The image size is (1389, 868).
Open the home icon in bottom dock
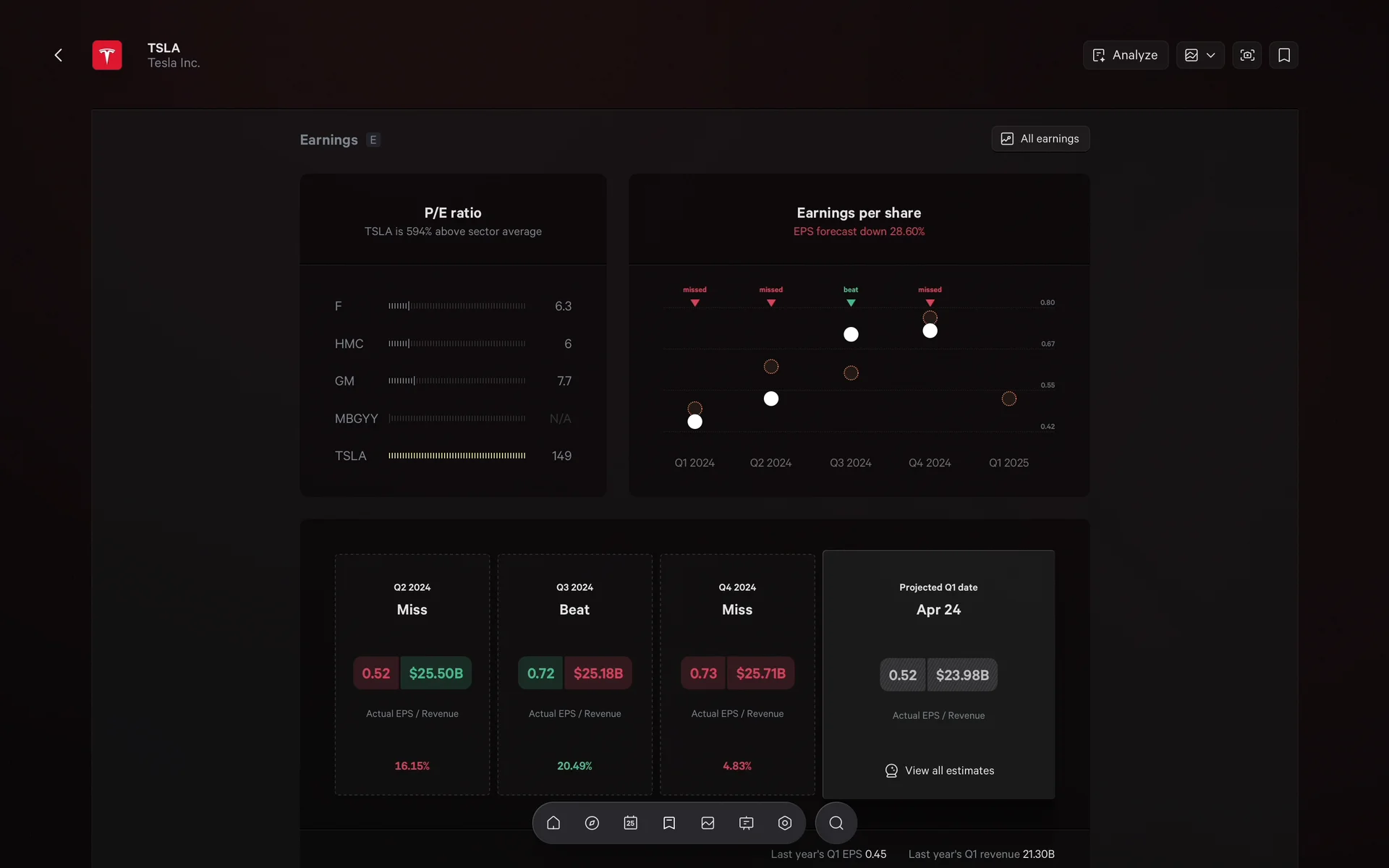click(x=553, y=823)
